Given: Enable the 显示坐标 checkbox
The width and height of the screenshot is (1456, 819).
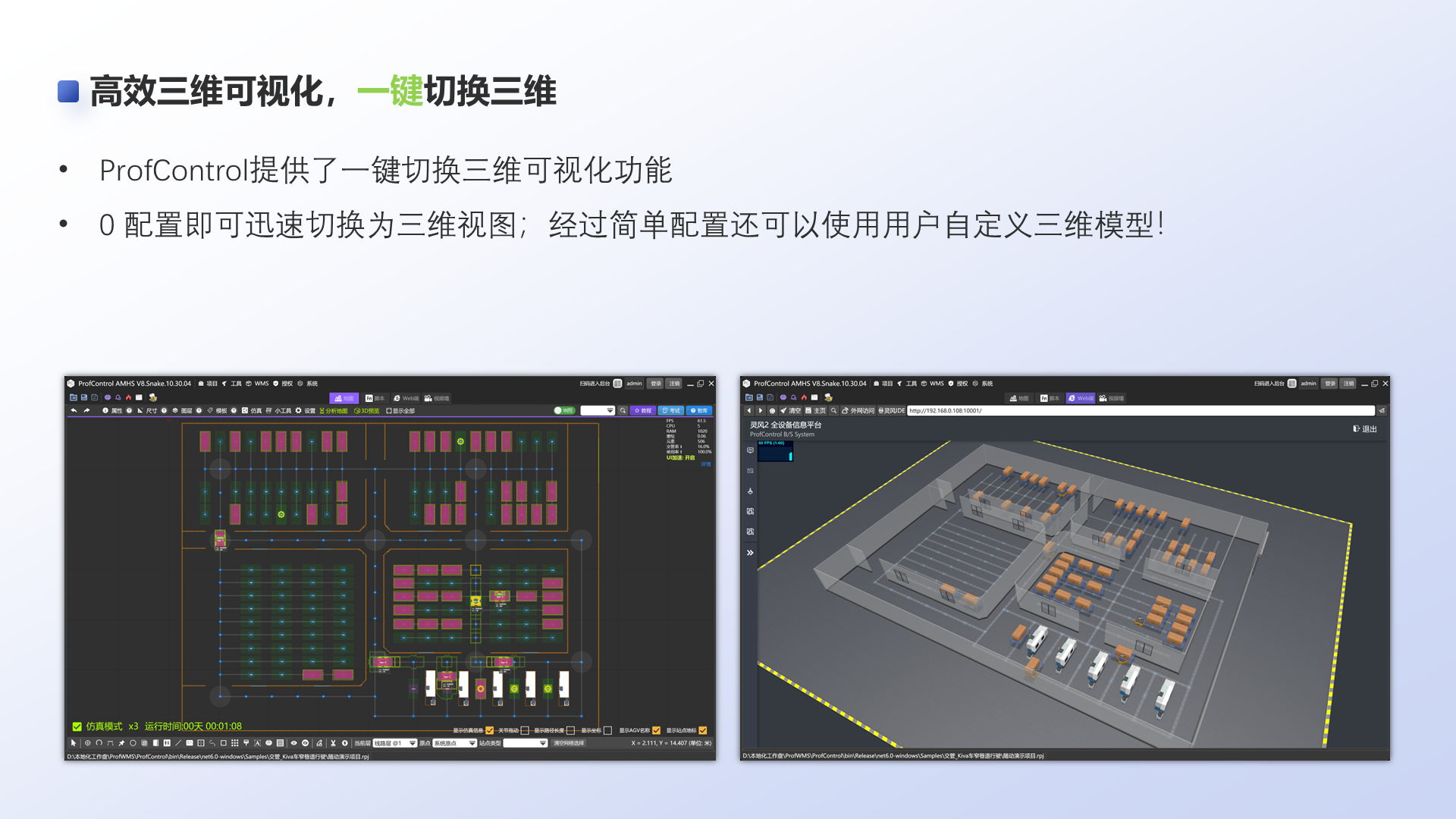Looking at the screenshot, I should pyautogui.click(x=607, y=730).
